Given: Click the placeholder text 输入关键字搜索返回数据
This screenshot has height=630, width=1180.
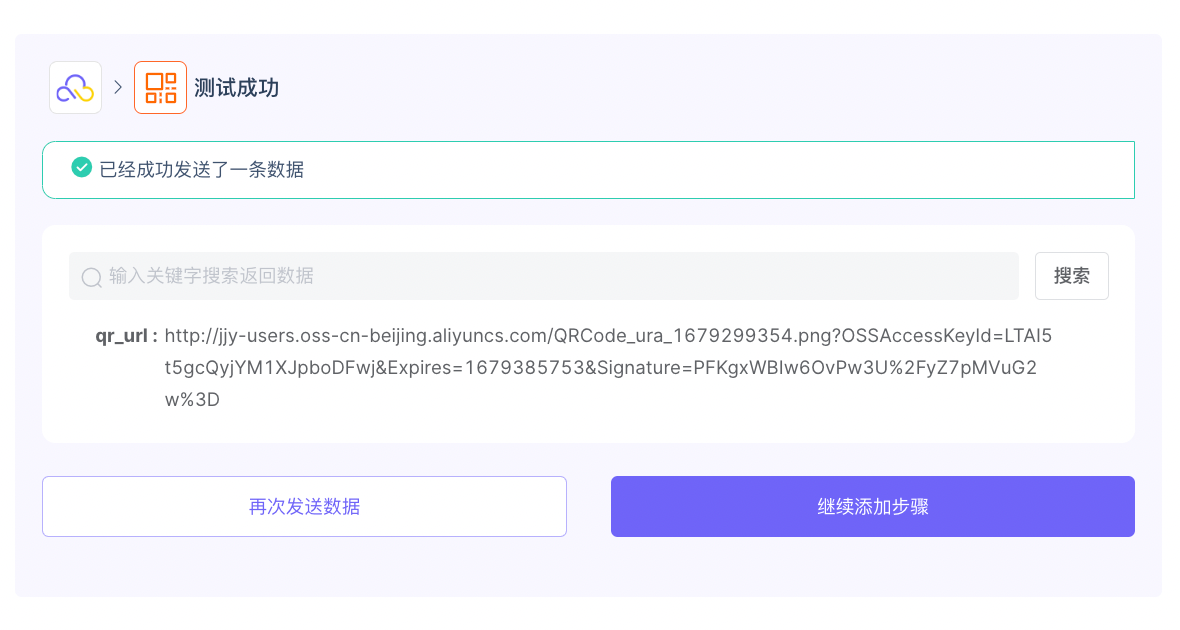Looking at the screenshot, I should point(211,276).
